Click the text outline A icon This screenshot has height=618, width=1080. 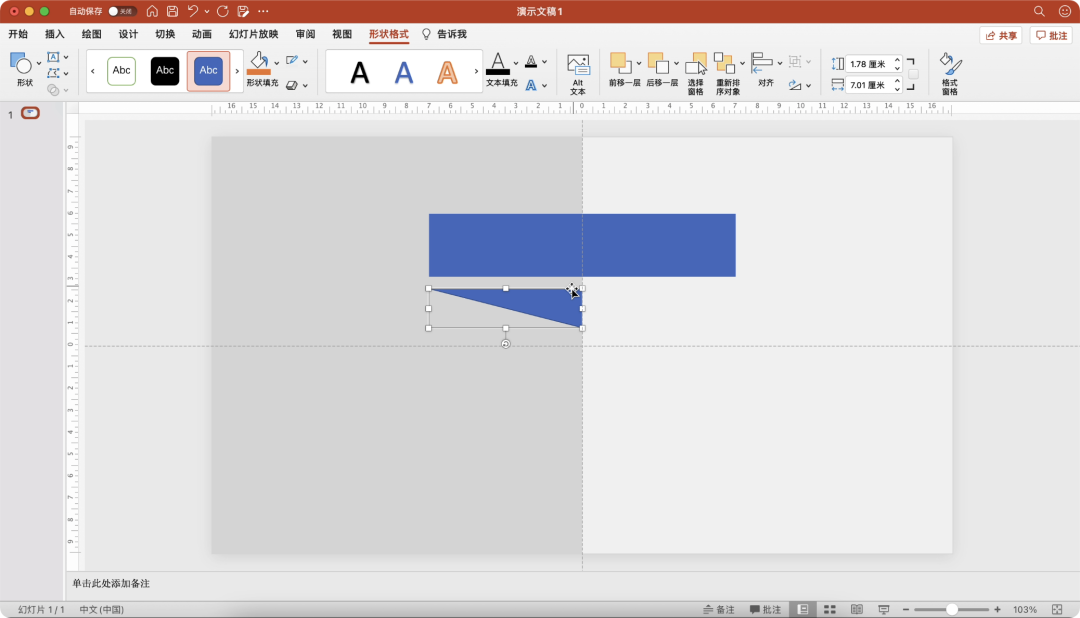[531, 61]
